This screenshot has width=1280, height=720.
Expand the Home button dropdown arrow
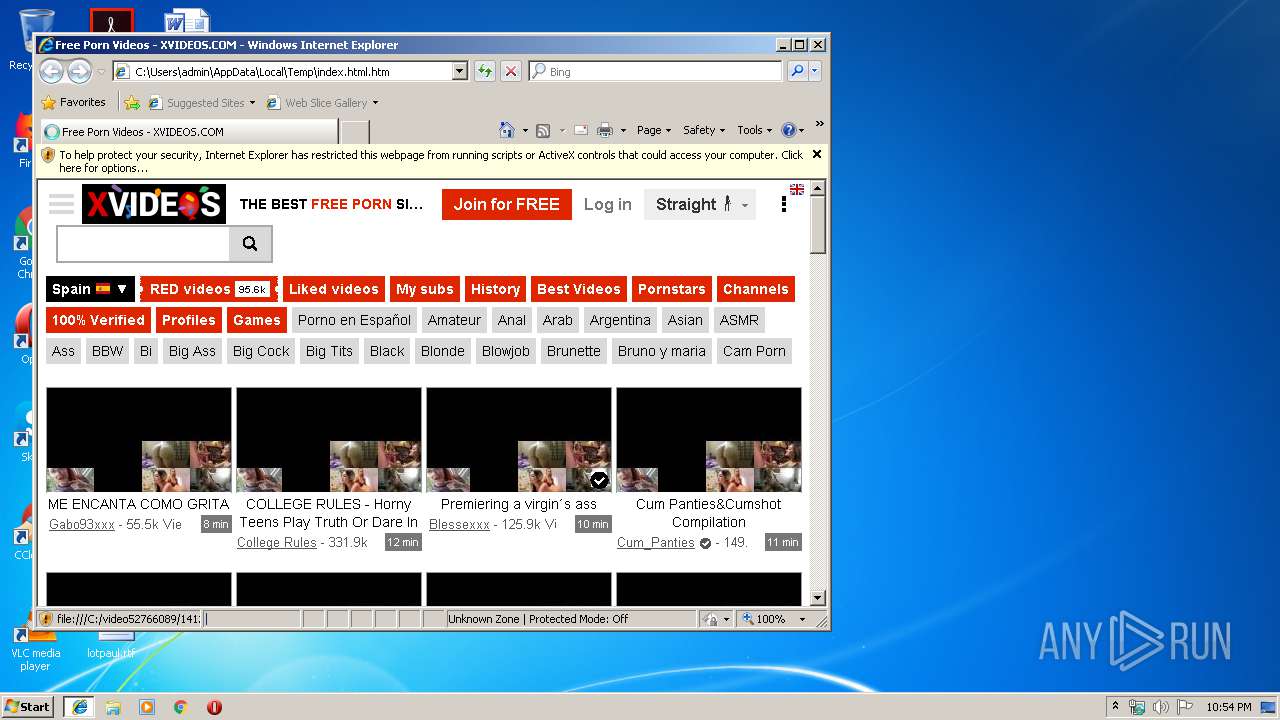(x=525, y=130)
